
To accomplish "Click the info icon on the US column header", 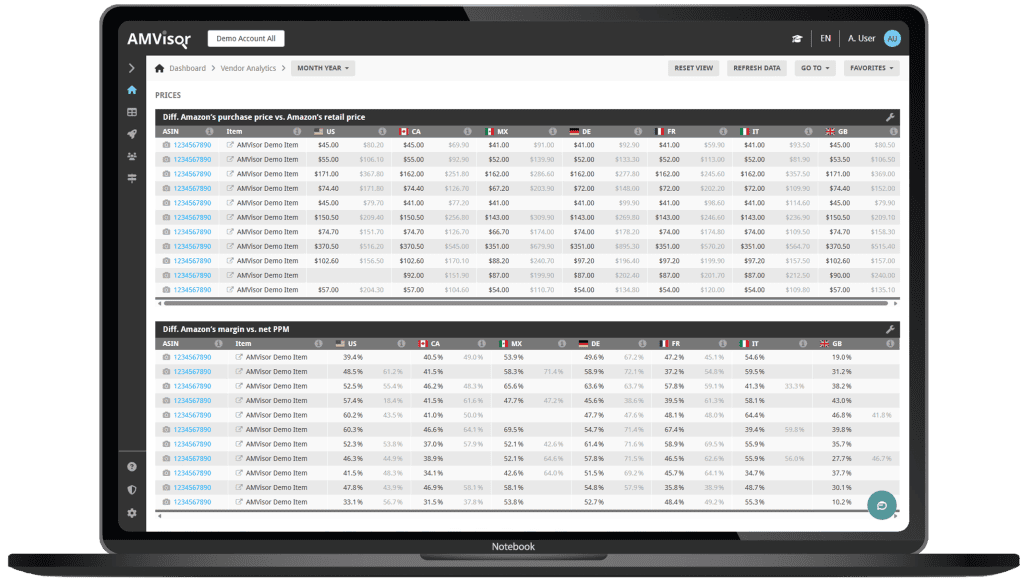I will (x=383, y=131).
